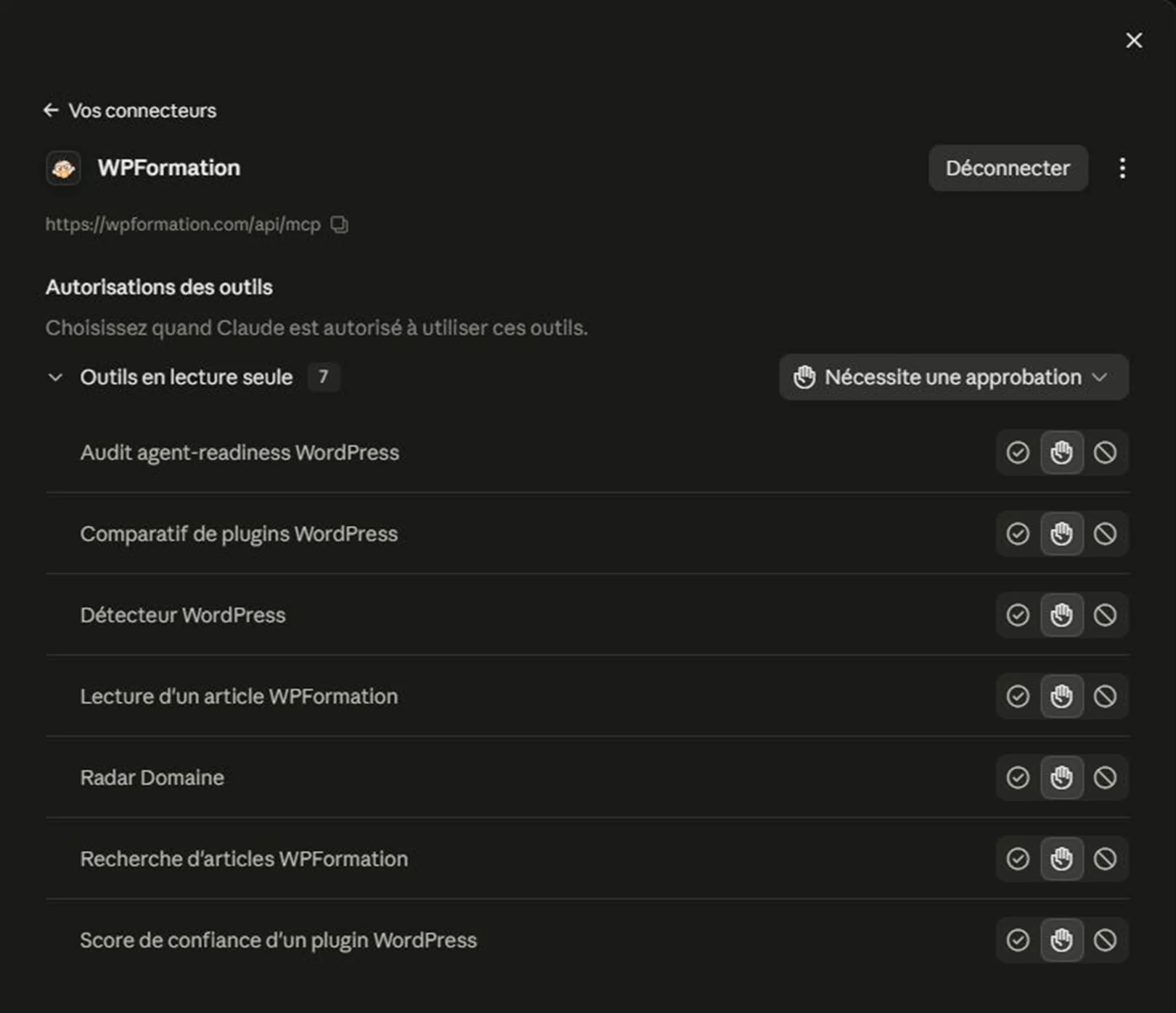Go back via the arrow beside Vos connecteurs
This screenshot has width=1176, height=1013.
tap(51, 110)
